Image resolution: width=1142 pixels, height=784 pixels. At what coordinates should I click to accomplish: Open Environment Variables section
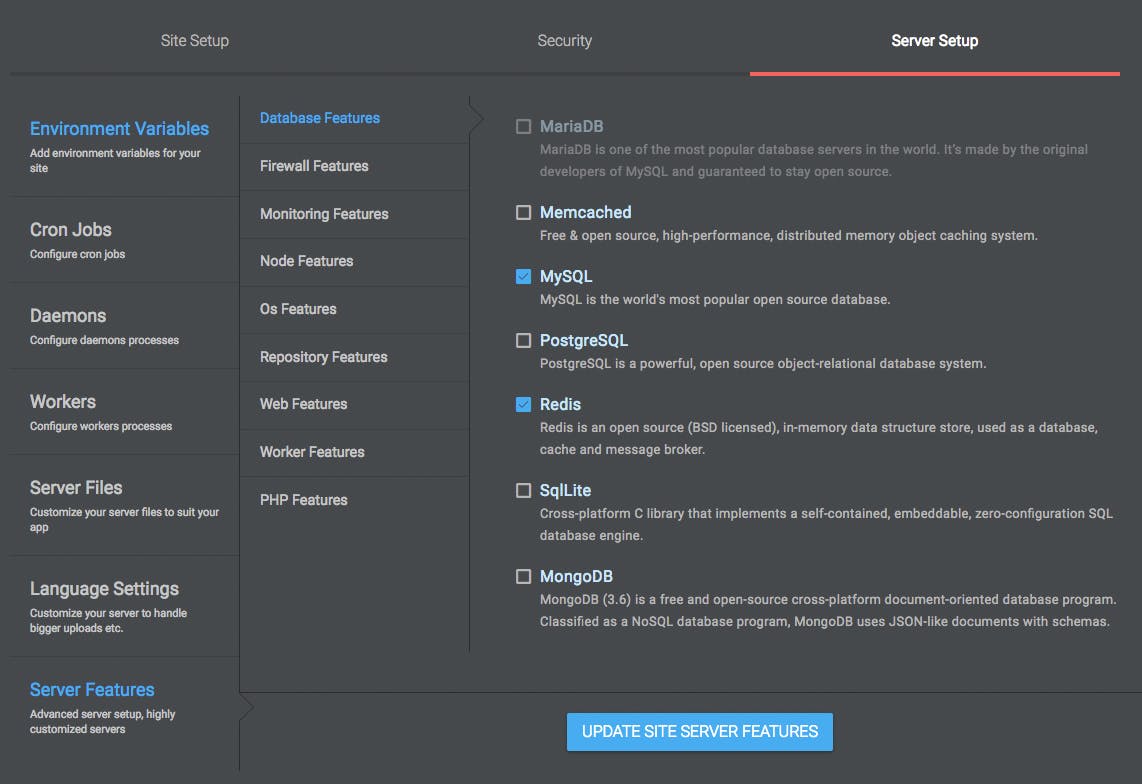pos(119,129)
